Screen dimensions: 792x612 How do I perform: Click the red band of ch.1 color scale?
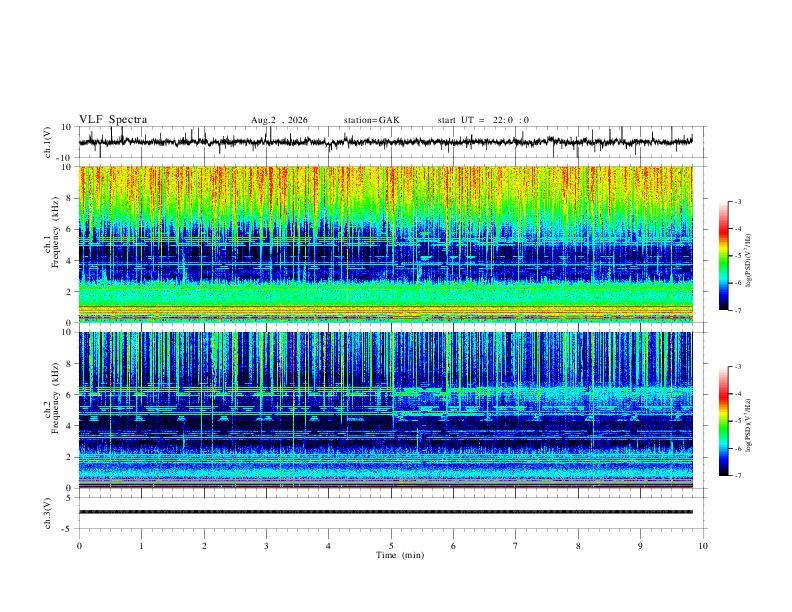pos(724,228)
